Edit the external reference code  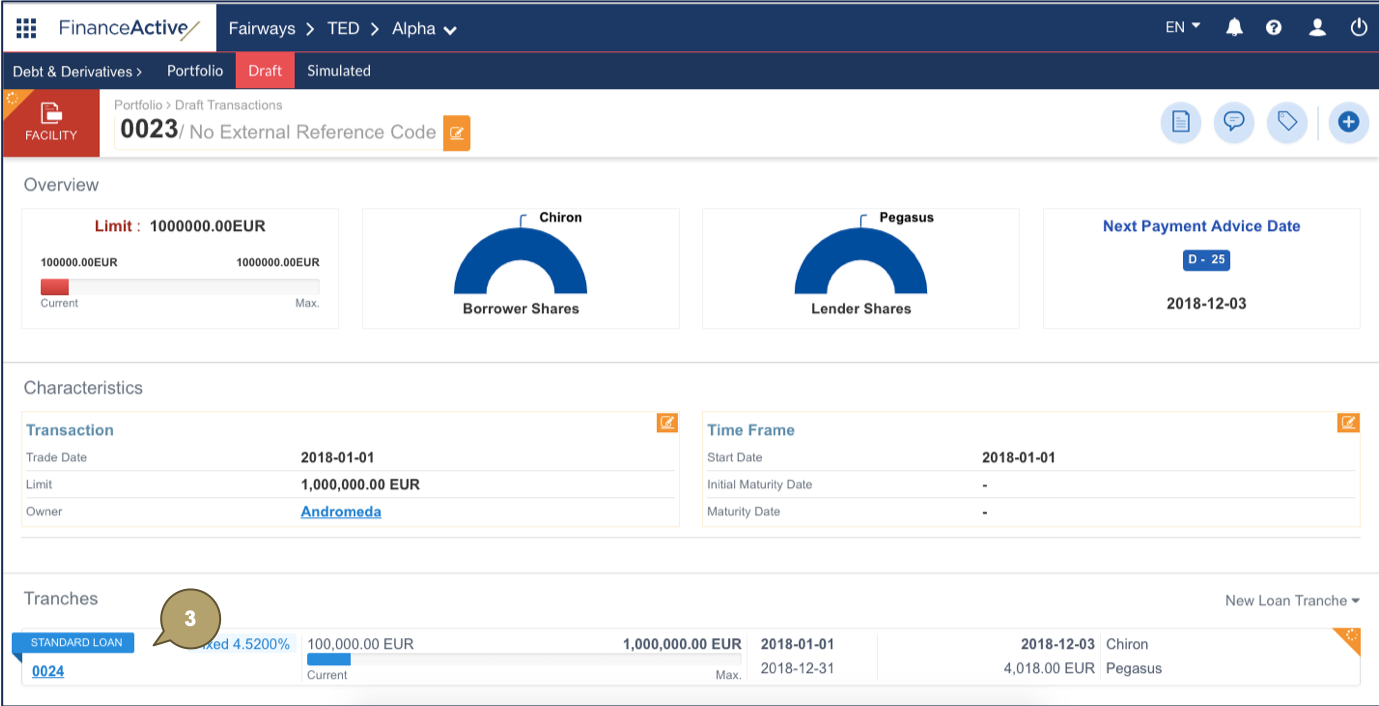click(x=456, y=133)
